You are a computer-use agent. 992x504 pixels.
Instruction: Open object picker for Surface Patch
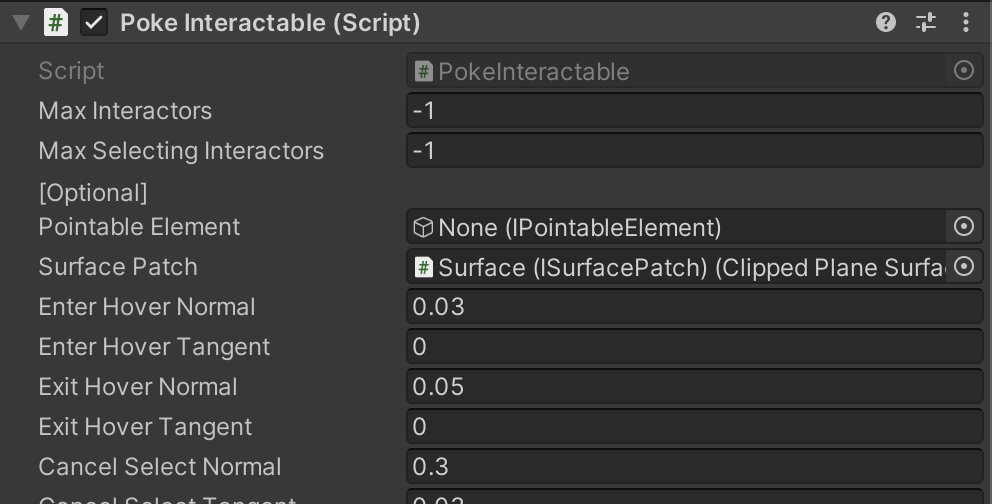(964, 267)
